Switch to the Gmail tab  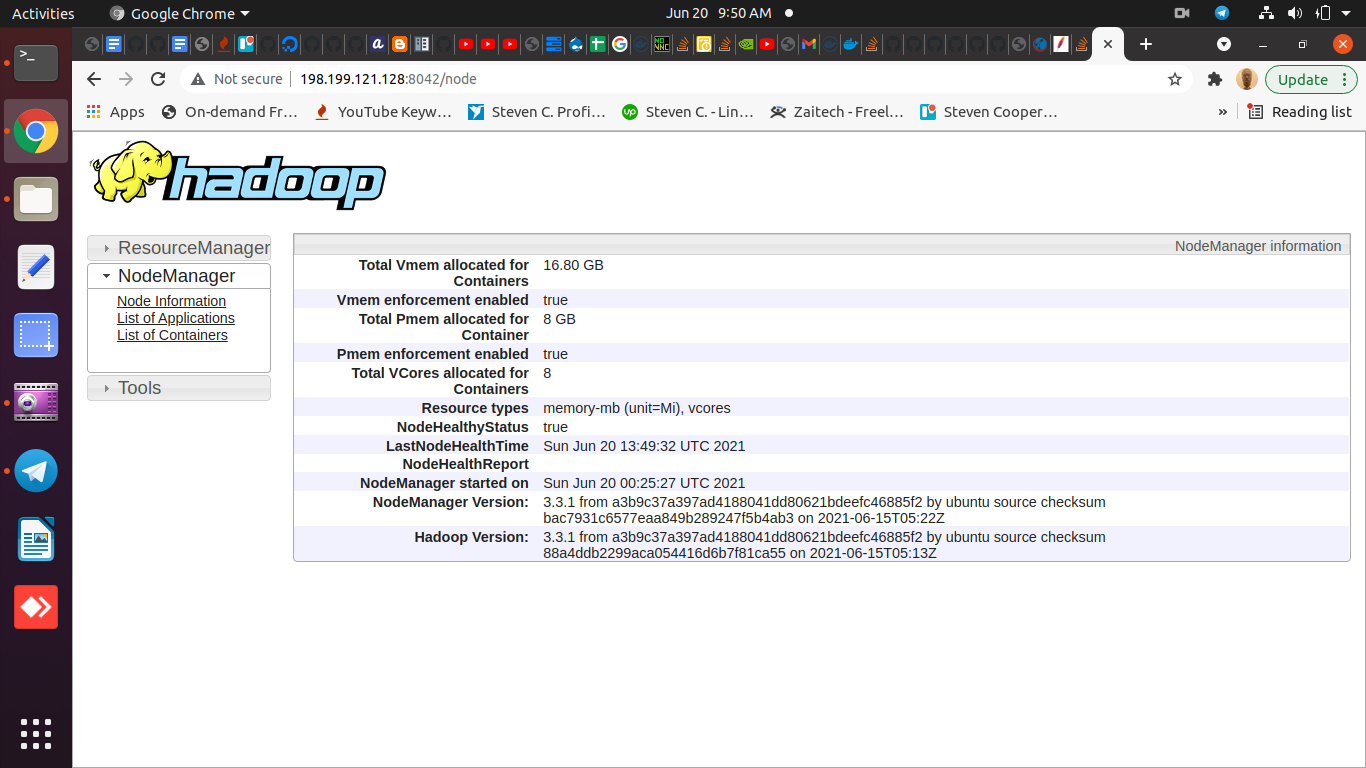click(809, 44)
